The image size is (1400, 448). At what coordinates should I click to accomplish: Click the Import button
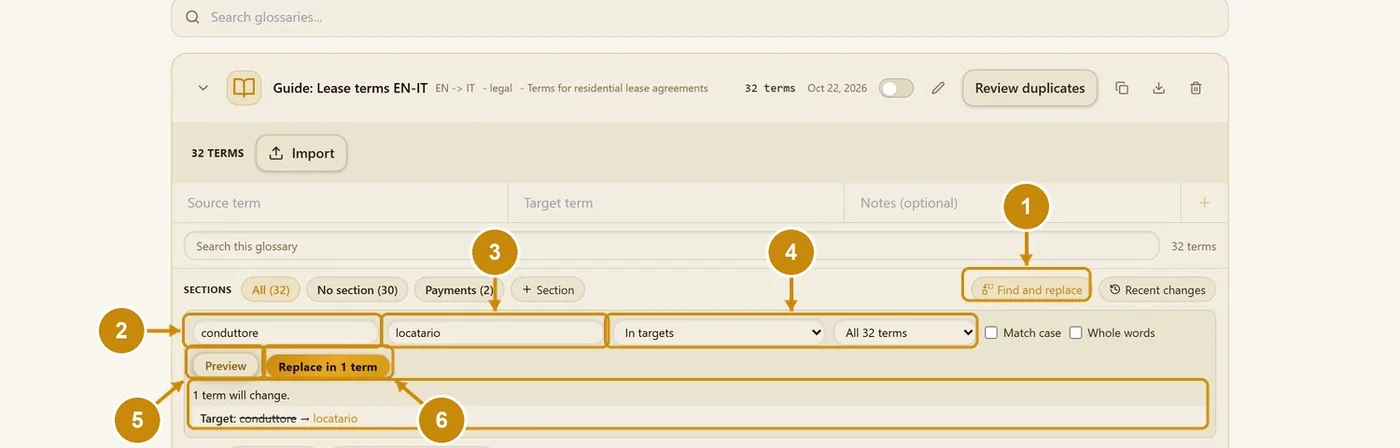[x=301, y=153]
